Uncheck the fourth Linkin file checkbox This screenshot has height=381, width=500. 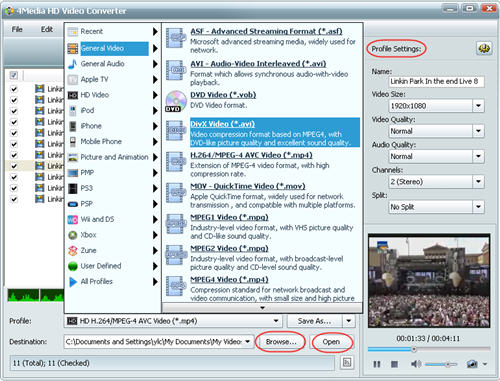pyautogui.click(x=14, y=122)
